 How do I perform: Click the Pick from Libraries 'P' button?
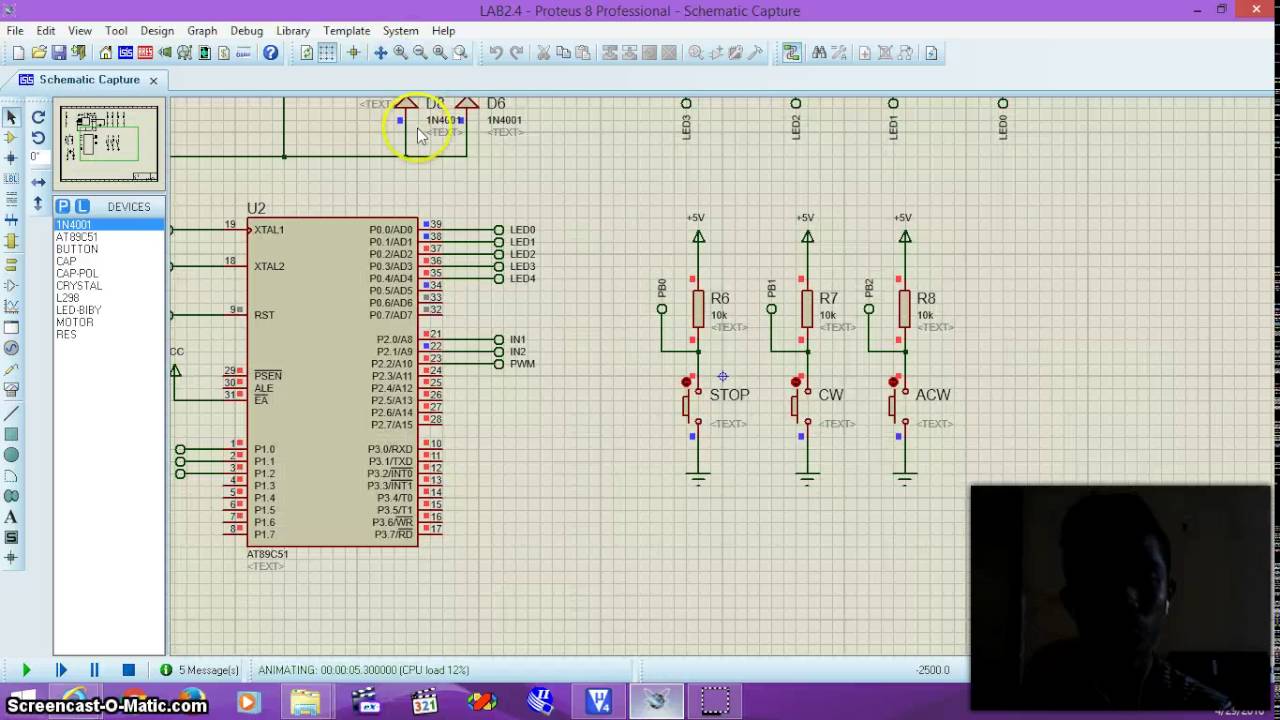[62, 206]
